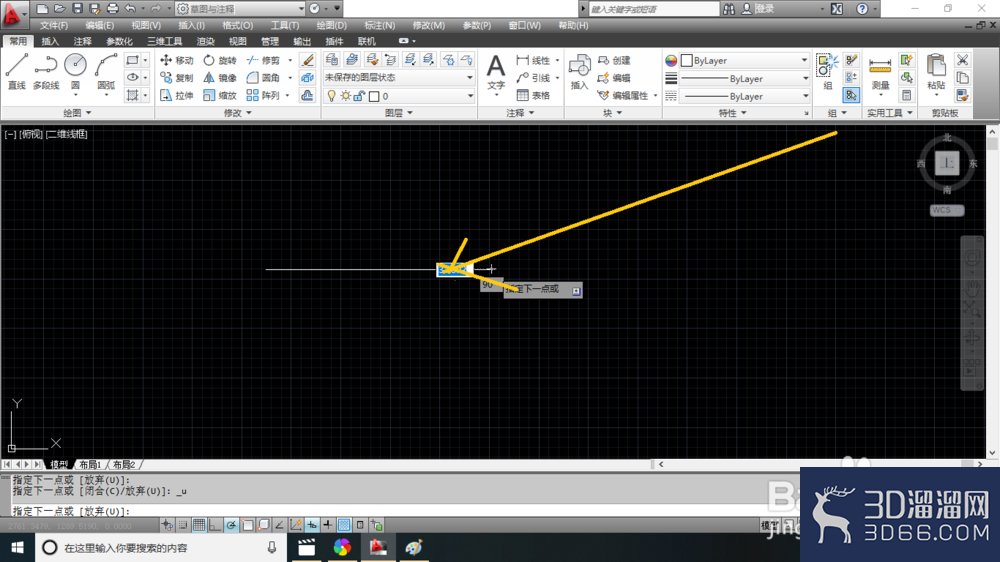Click the save icon in the quick access toolbar
This screenshot has width=1000, height=562.
click(77, 9)
